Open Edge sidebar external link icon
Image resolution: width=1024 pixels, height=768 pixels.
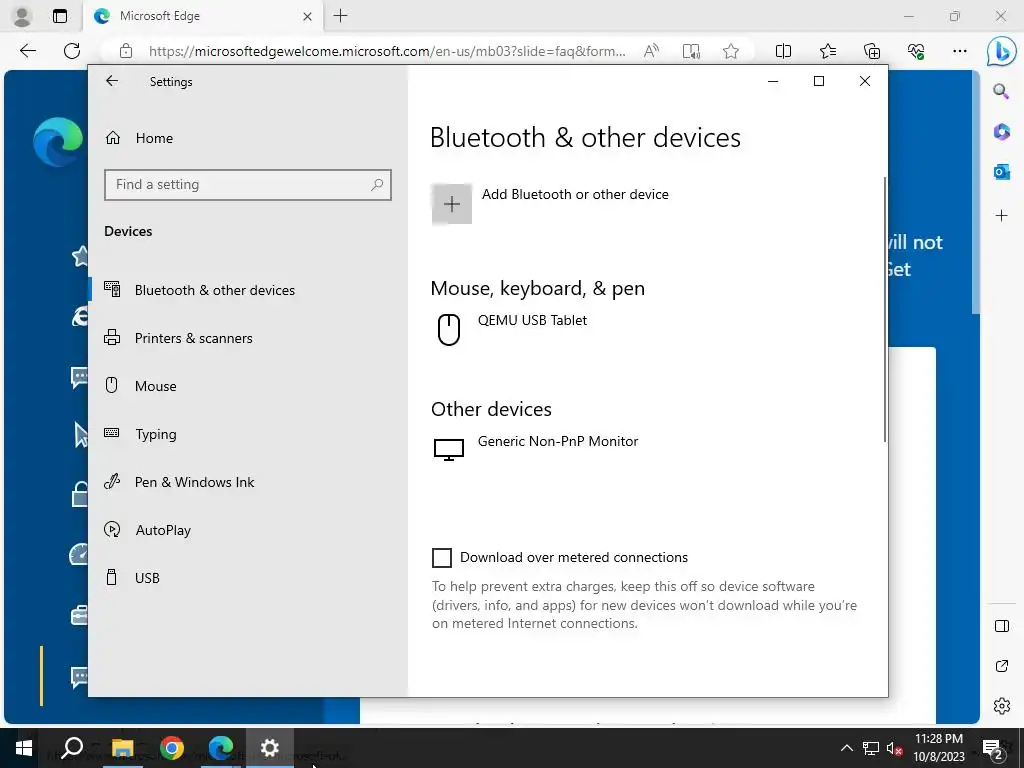pyautogui.click(x=1001, y=666)
